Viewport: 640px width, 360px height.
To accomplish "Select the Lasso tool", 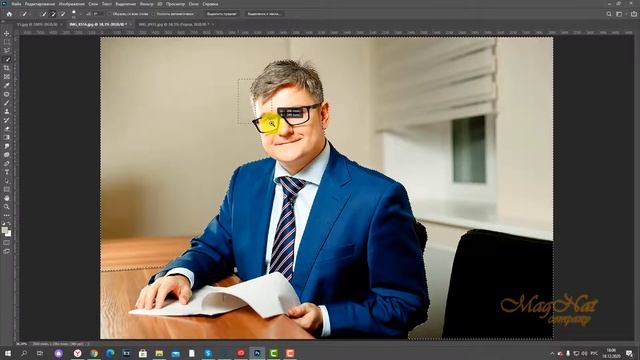I will [x=7, y=51].
